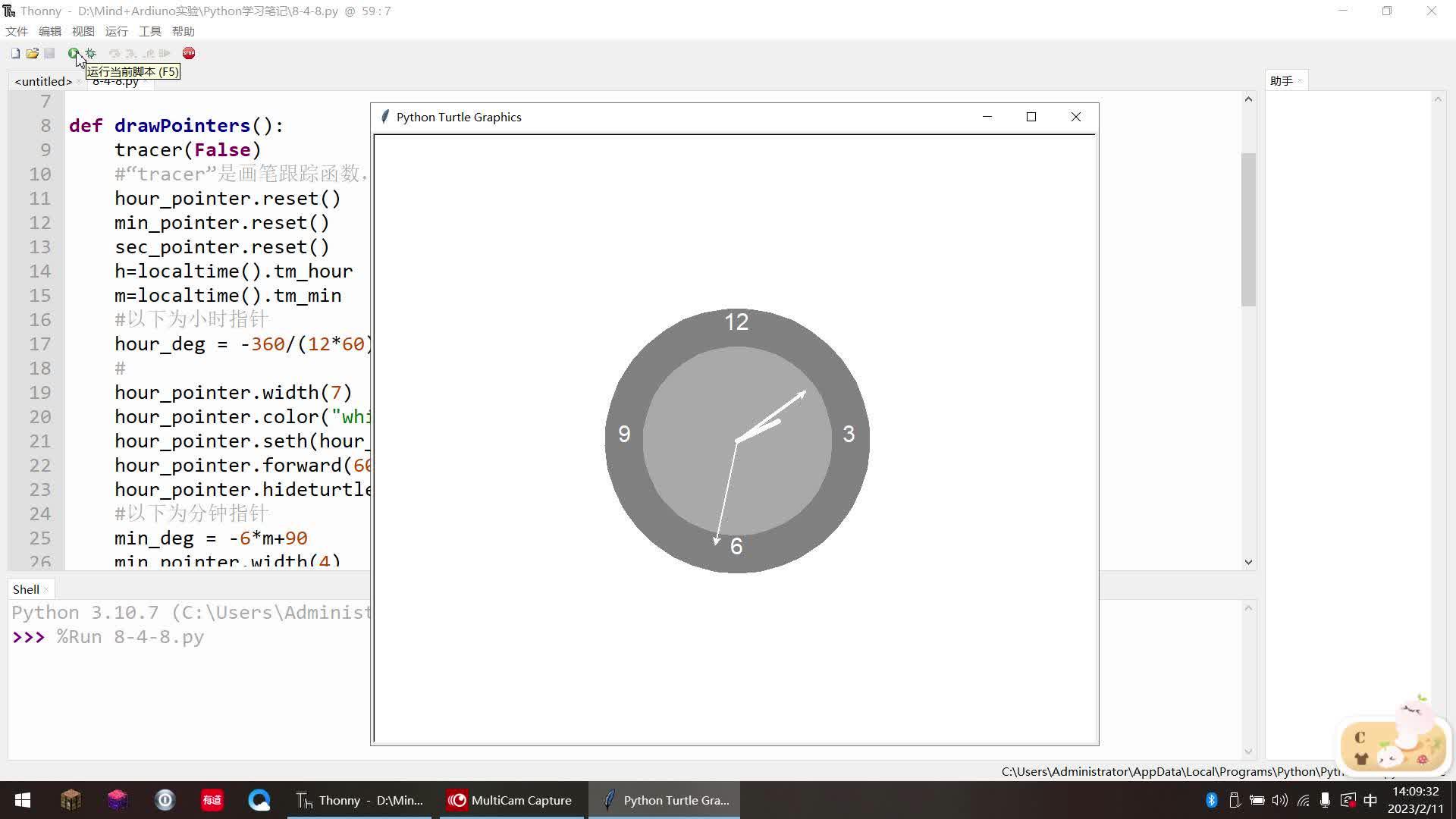Create a new file using the blank page icon

pyautogui.click(x=14, y=53)
